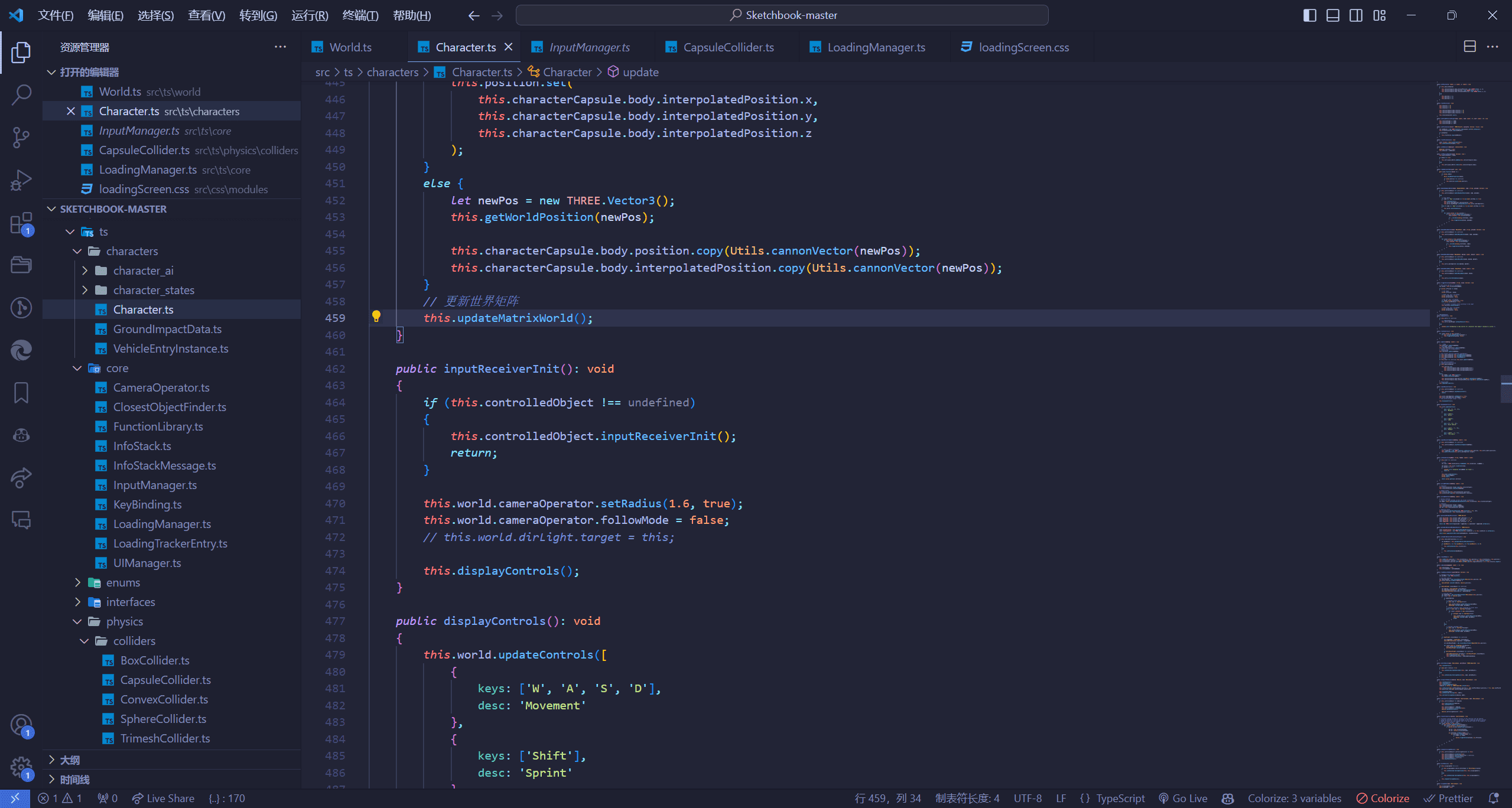The image size is (1512, 808).
Task: Customize layout icon in title bar
Action: coord(1379,15)
